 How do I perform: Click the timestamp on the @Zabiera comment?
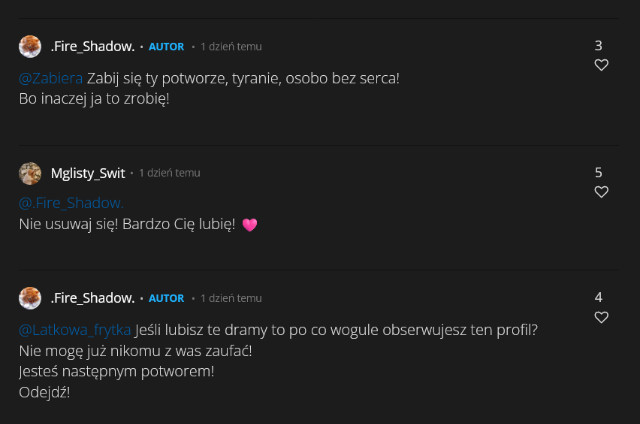point(231,47)
